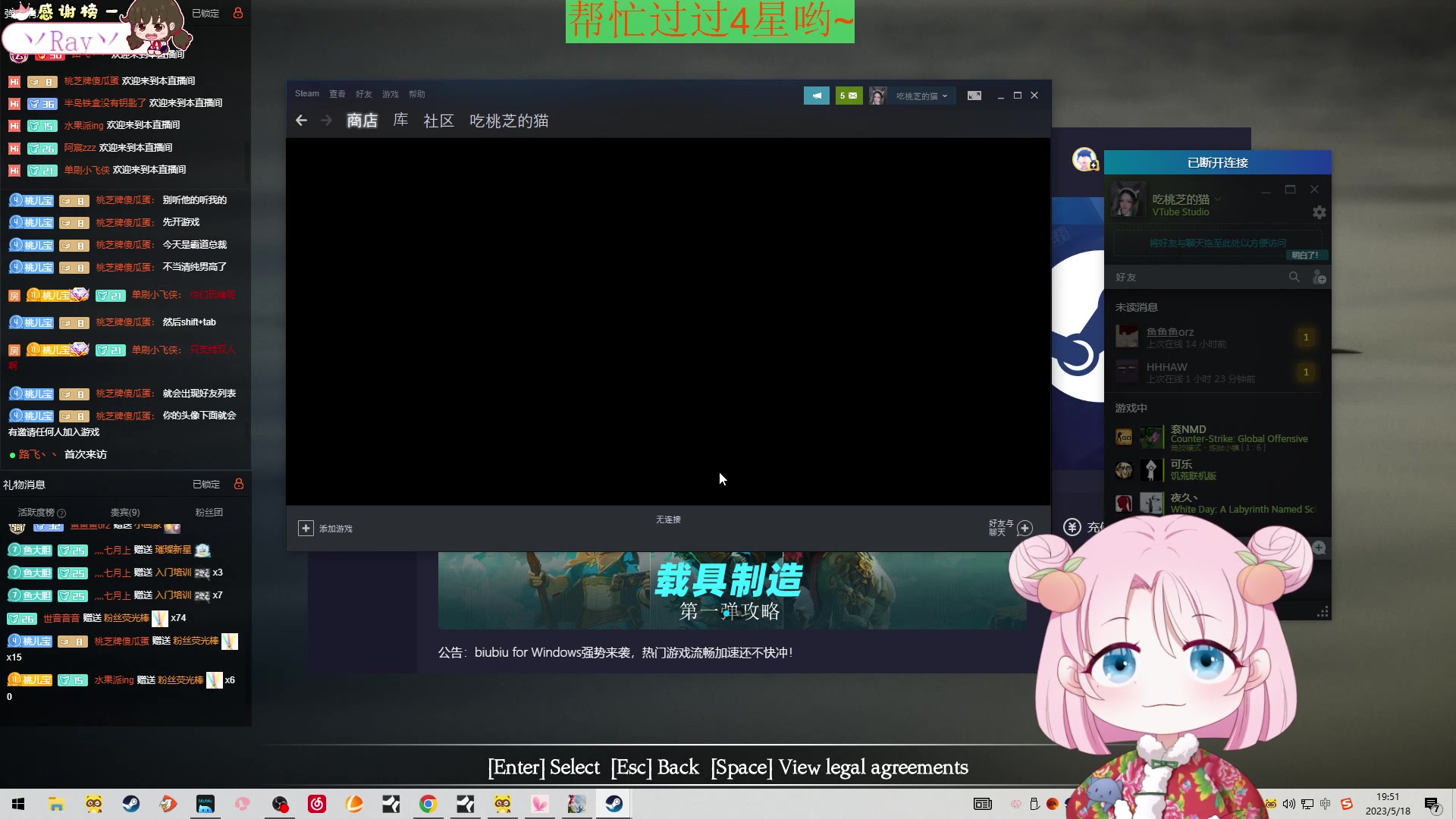Viewport: 1456px width, 819px height.
Task: Open Sogou input method tray icon
Action: pyautogui.click(x=1347, y=804)
